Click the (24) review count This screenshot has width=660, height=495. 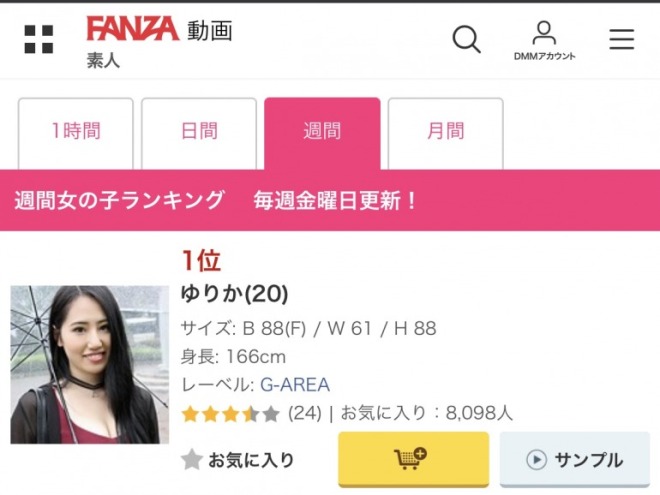(x=304, y=413)
